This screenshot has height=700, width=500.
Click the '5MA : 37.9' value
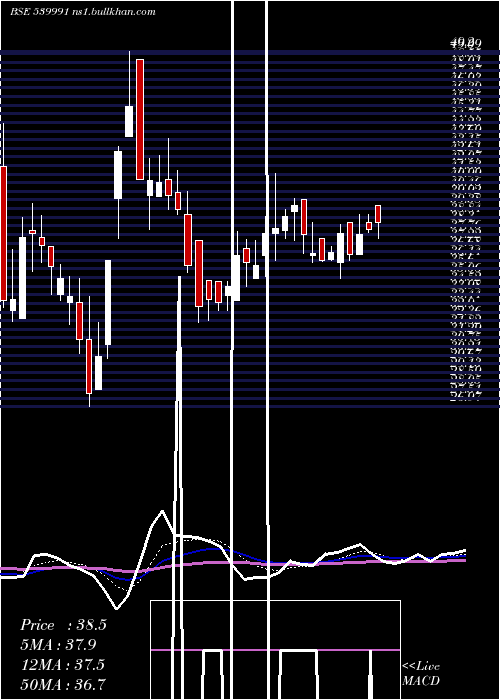[58, 645]
